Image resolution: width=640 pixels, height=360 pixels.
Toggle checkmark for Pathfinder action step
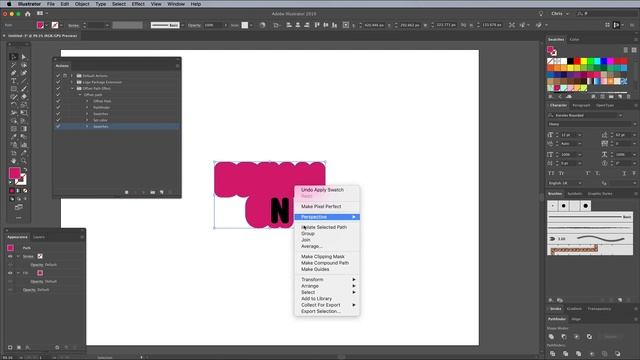point(58,107)
